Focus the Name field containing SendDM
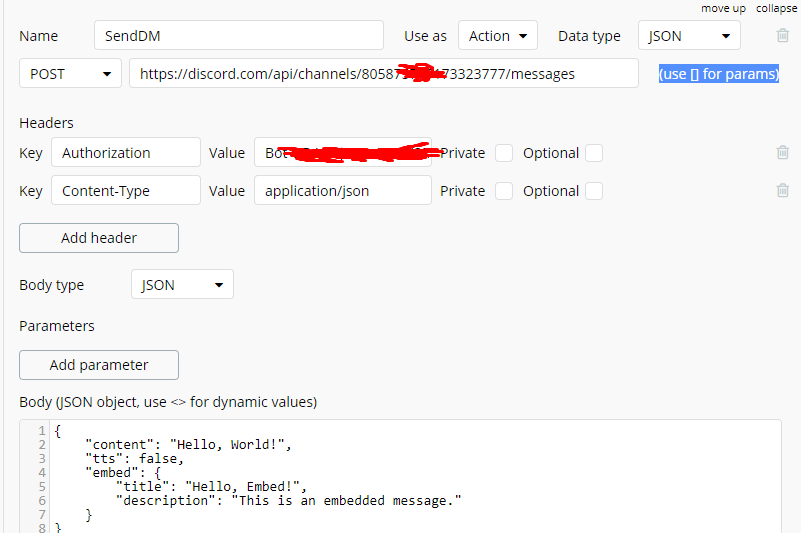Viewport: 801px width, 533px height. click(239, 35)
